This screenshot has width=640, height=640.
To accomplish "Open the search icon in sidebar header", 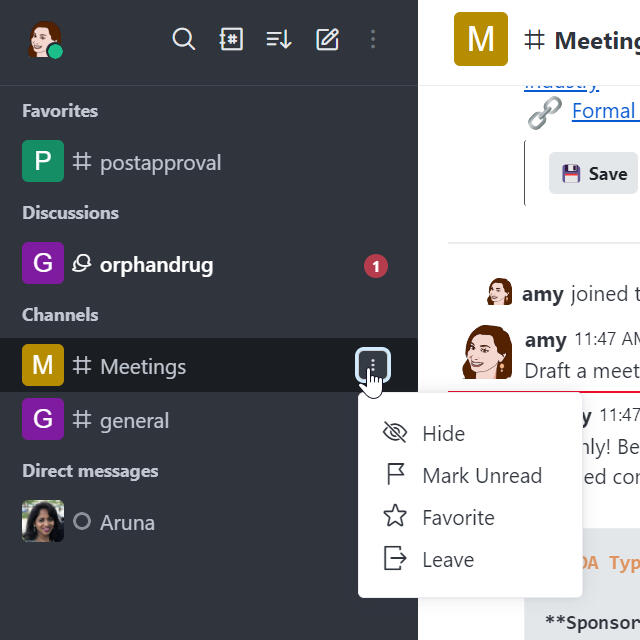I will [x=183, y=39].
